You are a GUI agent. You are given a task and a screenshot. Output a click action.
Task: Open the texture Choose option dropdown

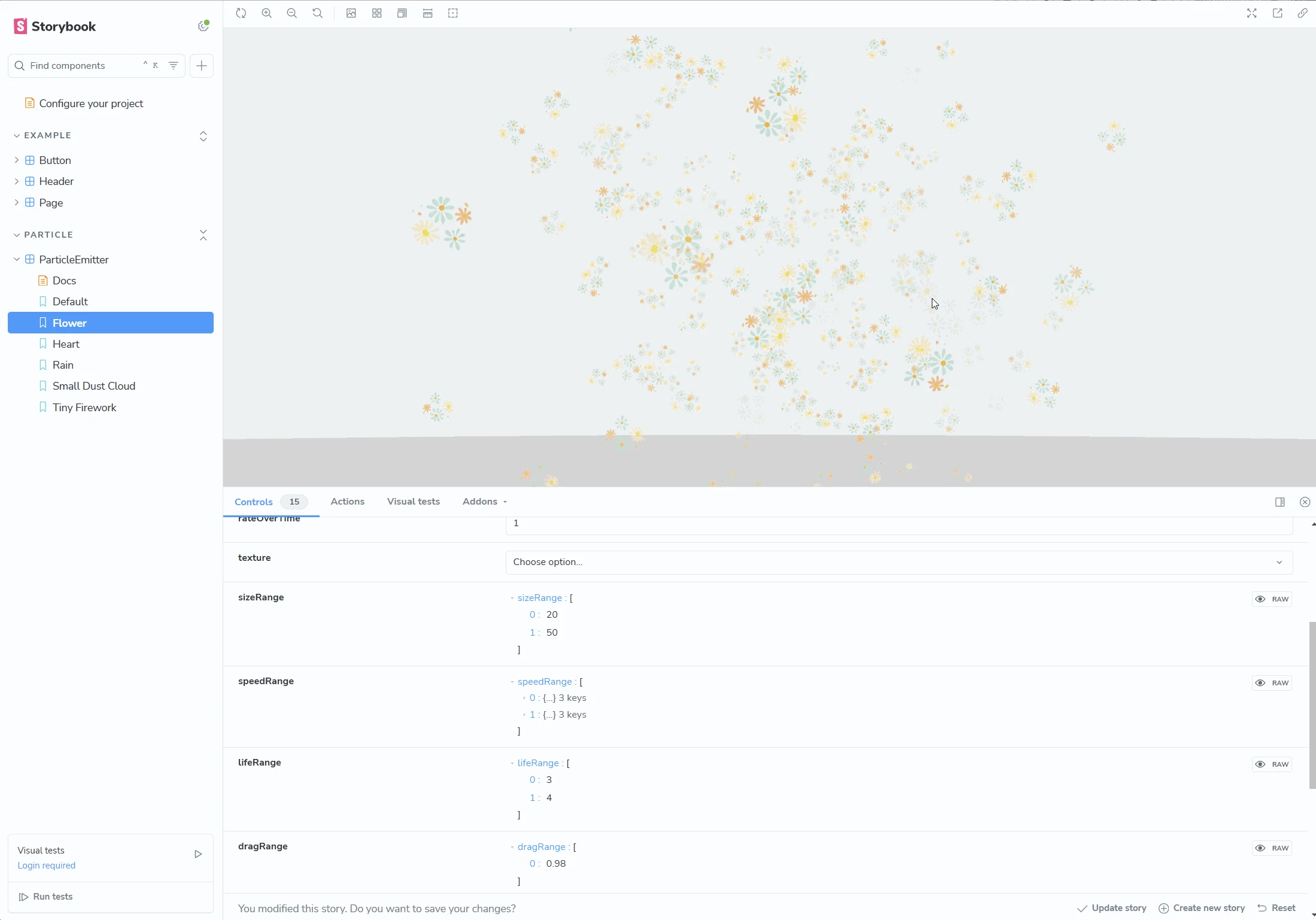(x=898, y=561)
